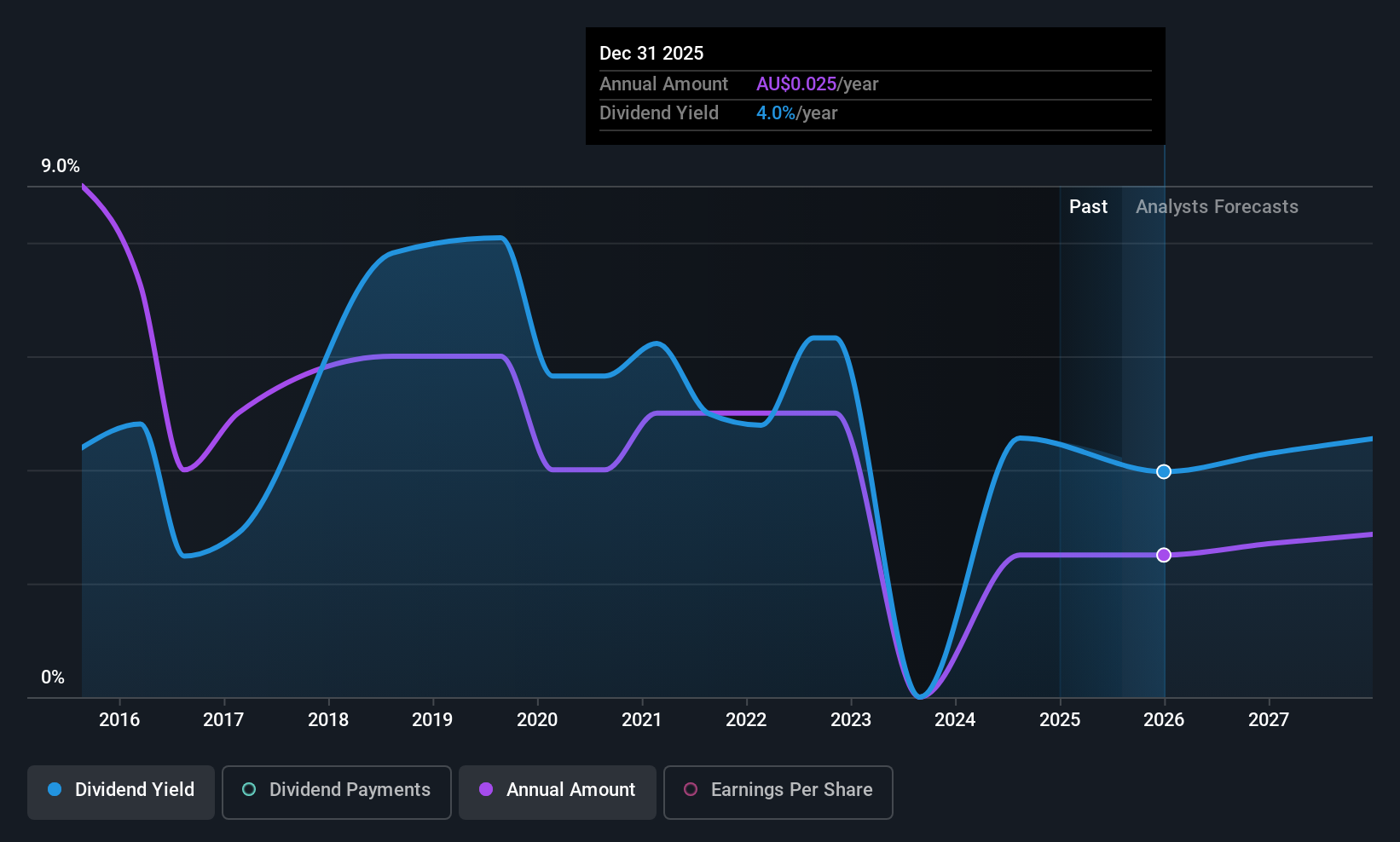
Task: Enable the Dividend Payments series
Action: [337, 792]
